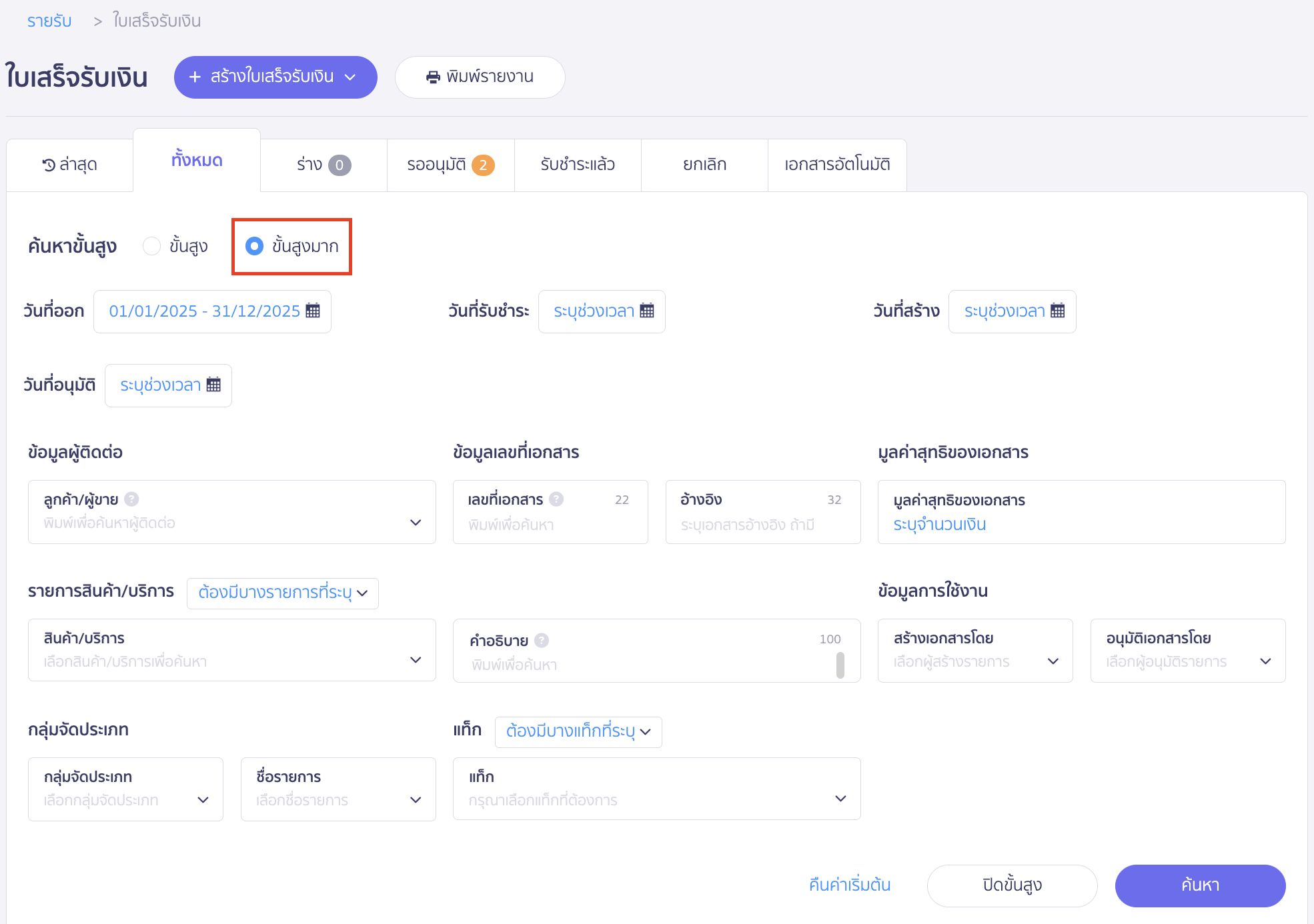
Task: Click help icon next to เลขที่เอกสาร
Action: tap(556, 499)
